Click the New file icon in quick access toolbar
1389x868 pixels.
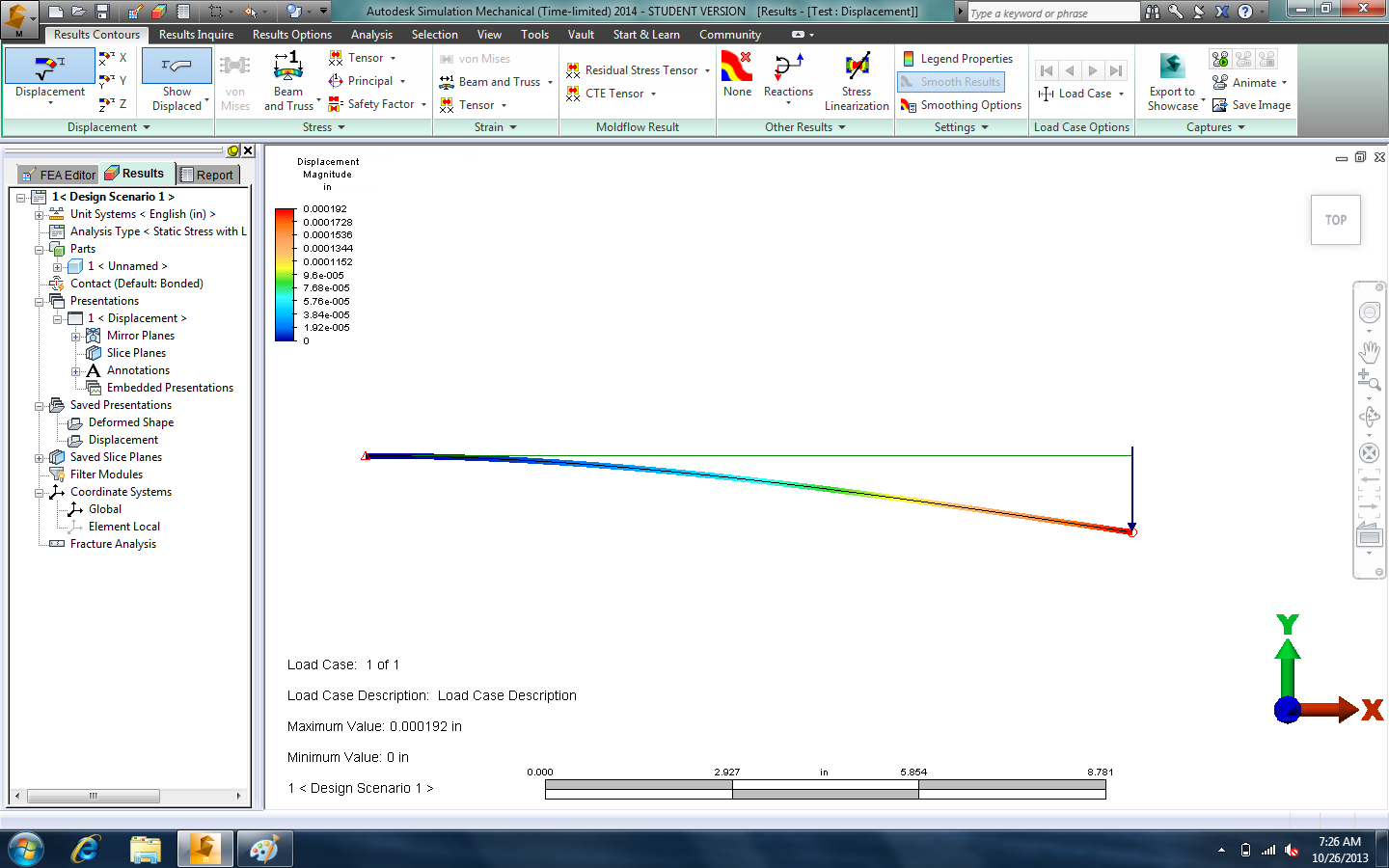56,12
